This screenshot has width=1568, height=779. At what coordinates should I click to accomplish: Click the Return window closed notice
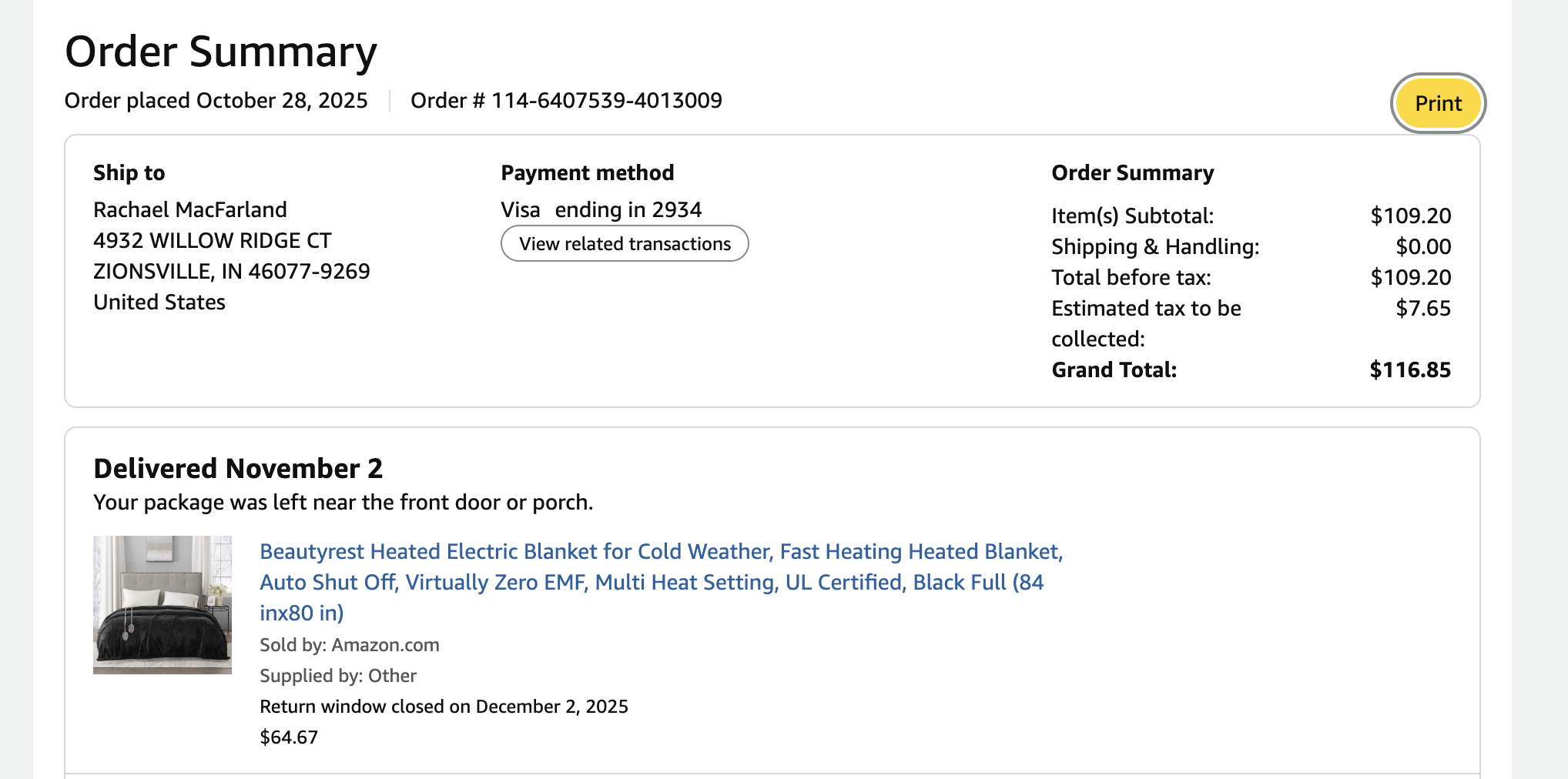tap(444, 707)
